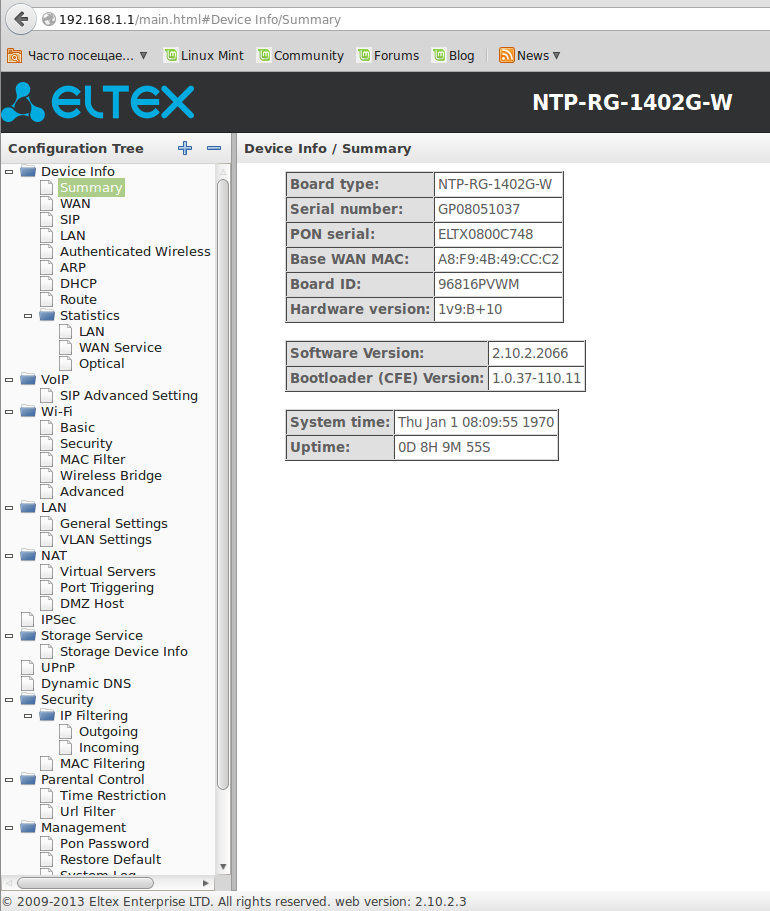Open the Route page
The image size is (770, 911).
(x=78, y=299)
